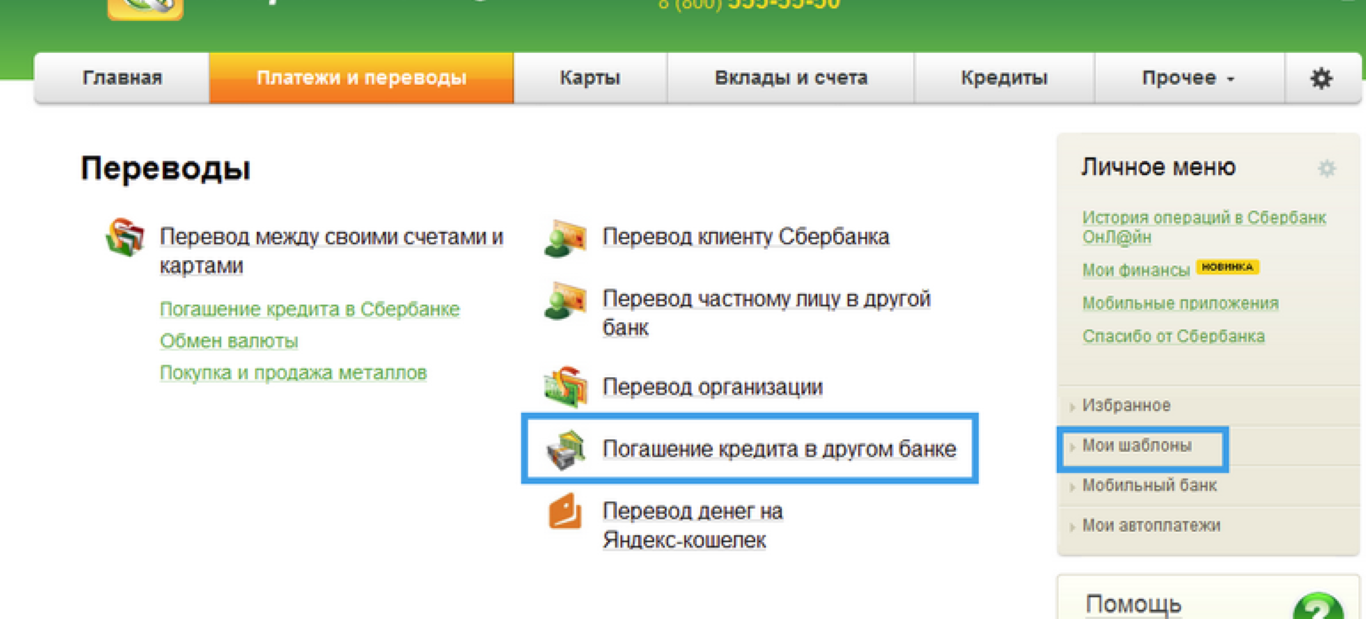Click the Личное меню settings gear icon
Image resolution: width=1366 pixels, height=619 pixels.
tap(1326, 168)
